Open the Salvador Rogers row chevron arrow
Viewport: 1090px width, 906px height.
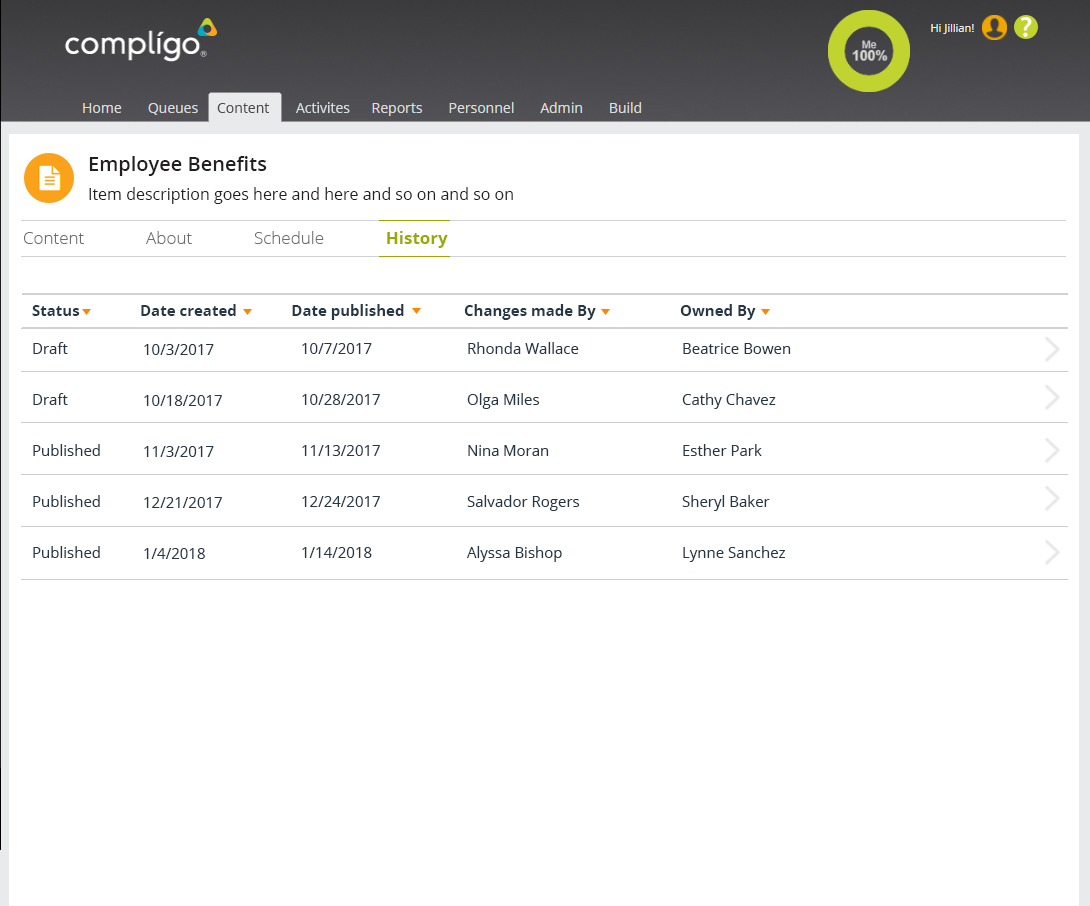point(1052,499)
